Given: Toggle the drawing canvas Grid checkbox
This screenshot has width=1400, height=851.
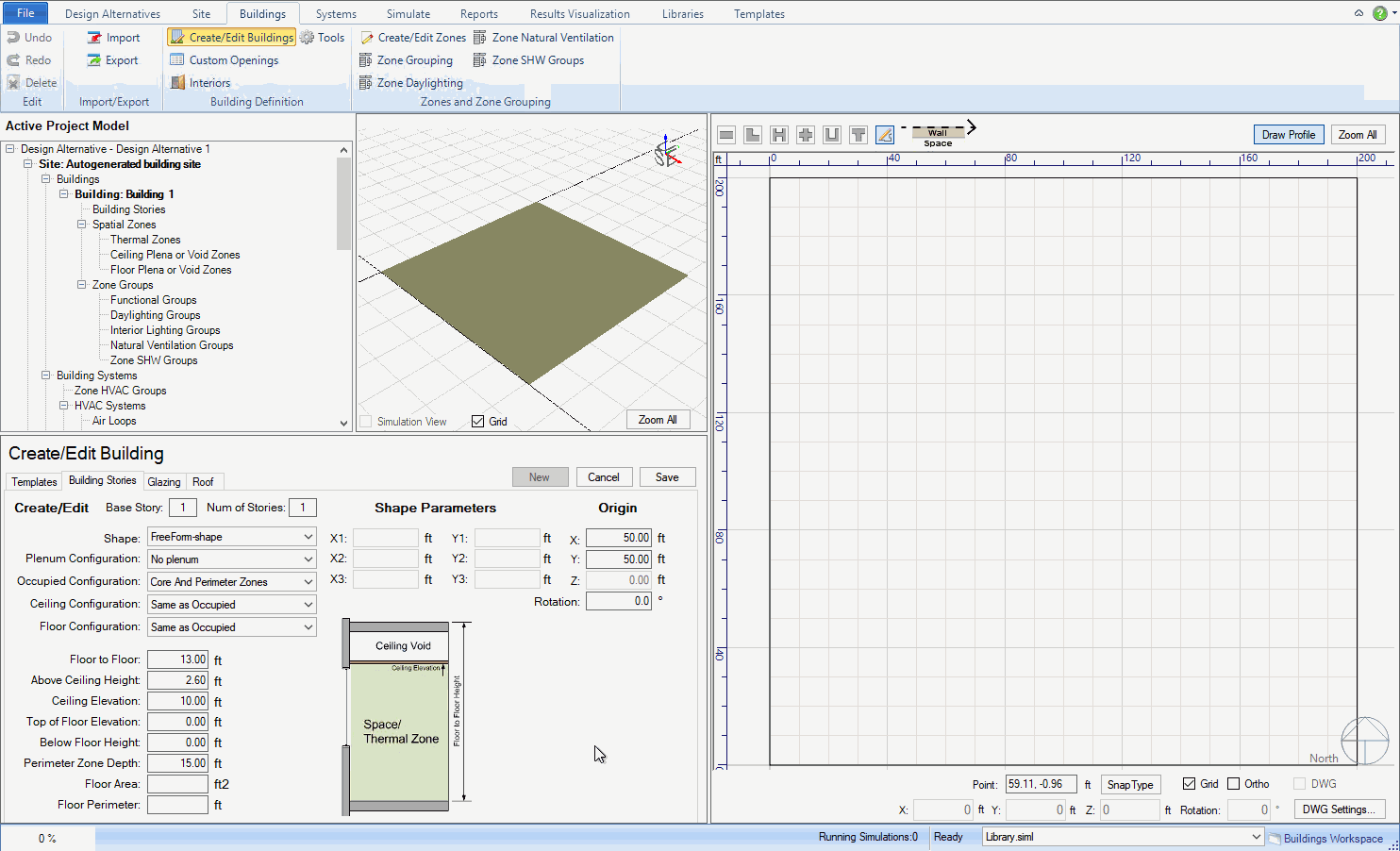Looking at the screenshot, I should pos(1190,784).
